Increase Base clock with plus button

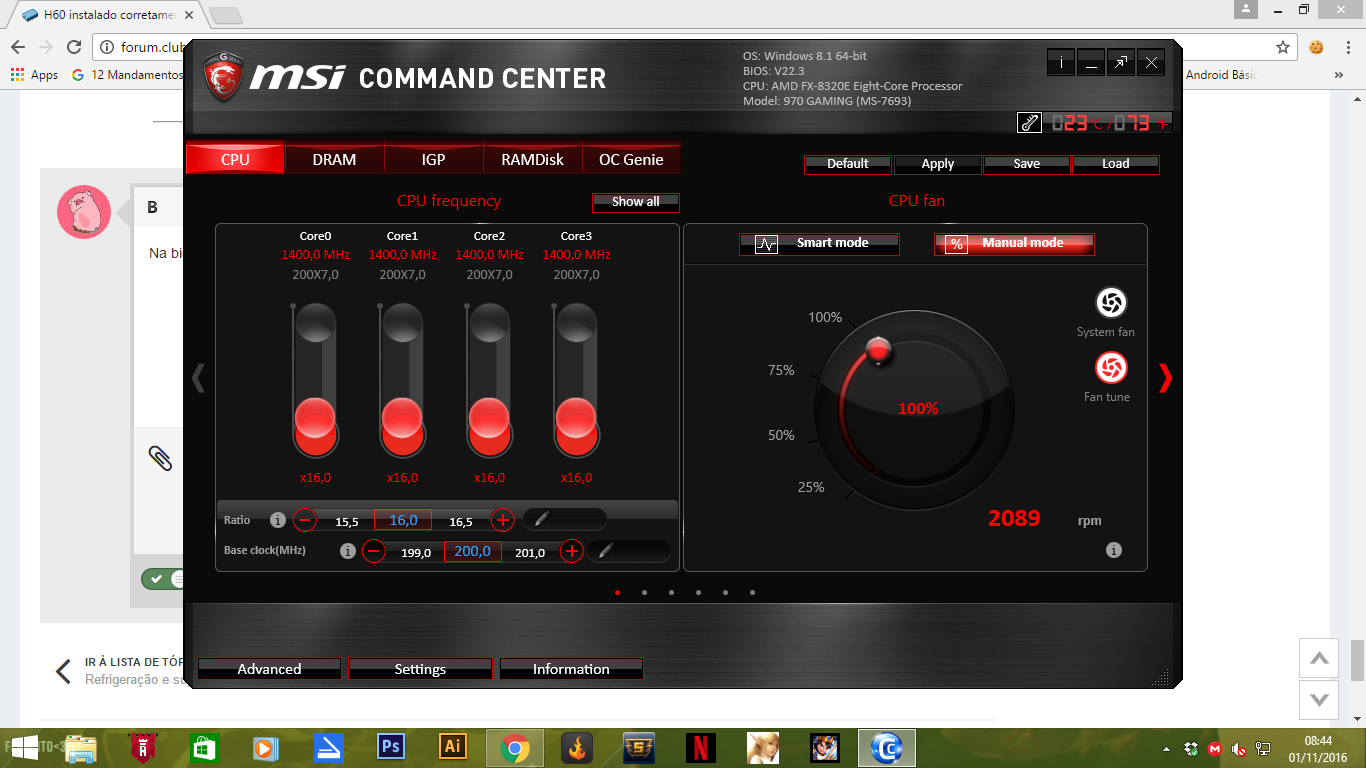[571, 551]
